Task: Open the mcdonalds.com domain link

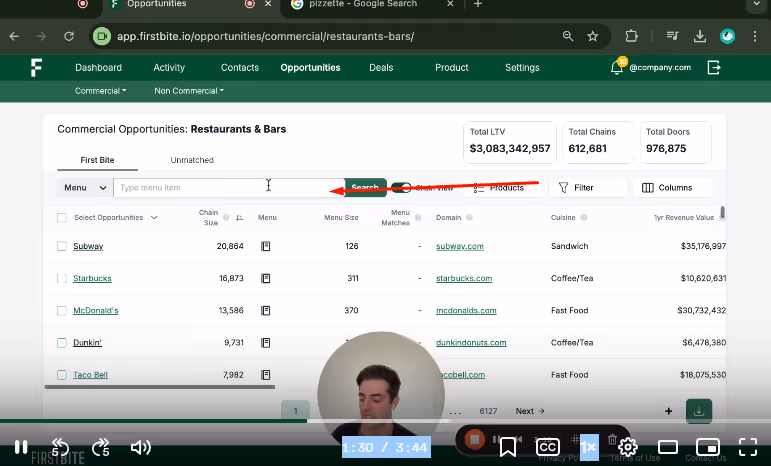Action: point(466,311)
